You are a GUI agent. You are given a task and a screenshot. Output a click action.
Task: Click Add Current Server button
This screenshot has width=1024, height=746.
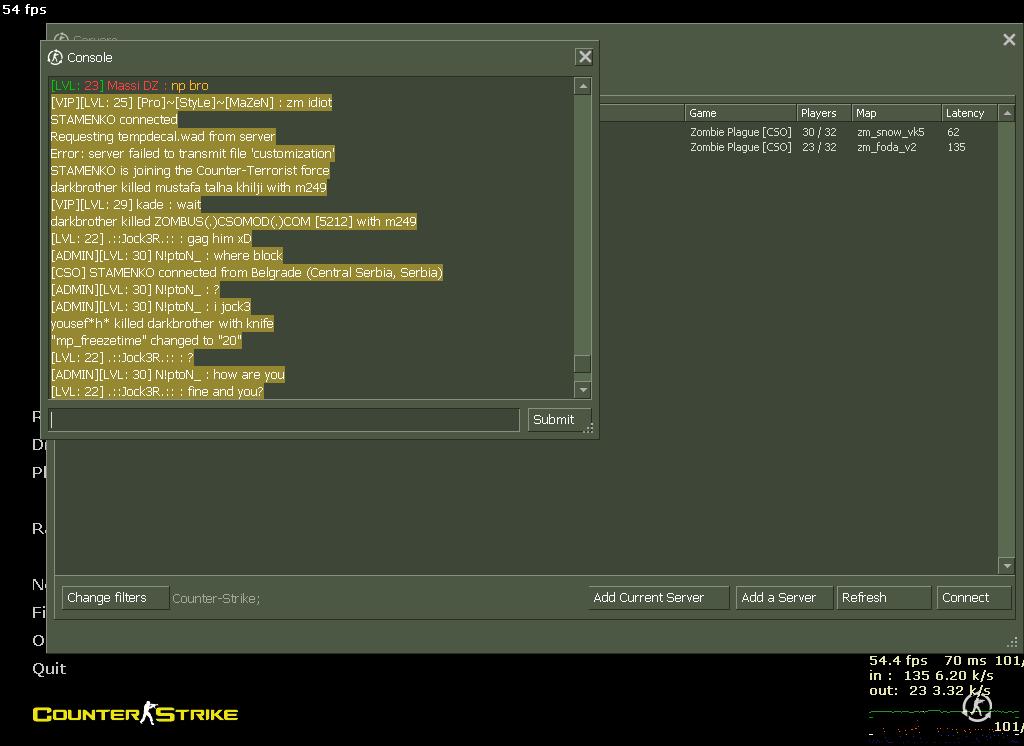click(x=659, y=598)
